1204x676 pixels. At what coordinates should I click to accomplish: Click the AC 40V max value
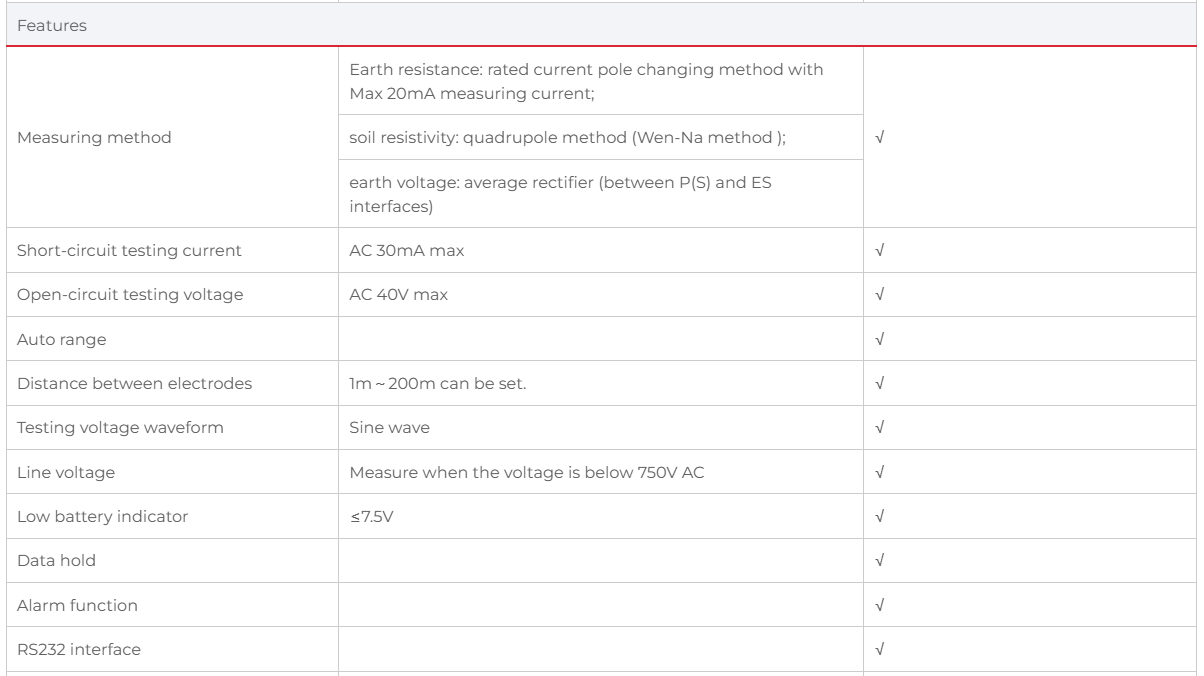400,295
